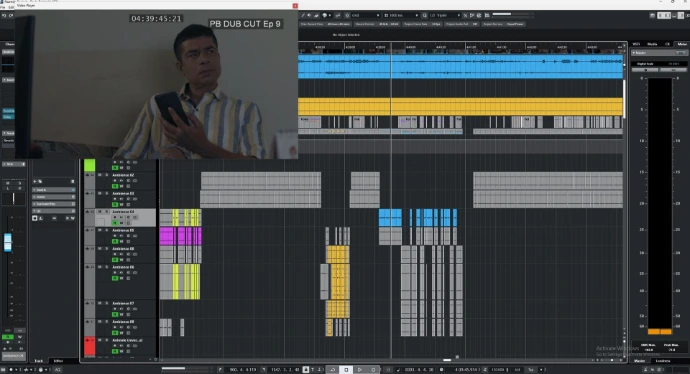The height and width of the screenshot is (374, 690).
Task: Stop playback with transport Stop button
Action: coord(346,370)
